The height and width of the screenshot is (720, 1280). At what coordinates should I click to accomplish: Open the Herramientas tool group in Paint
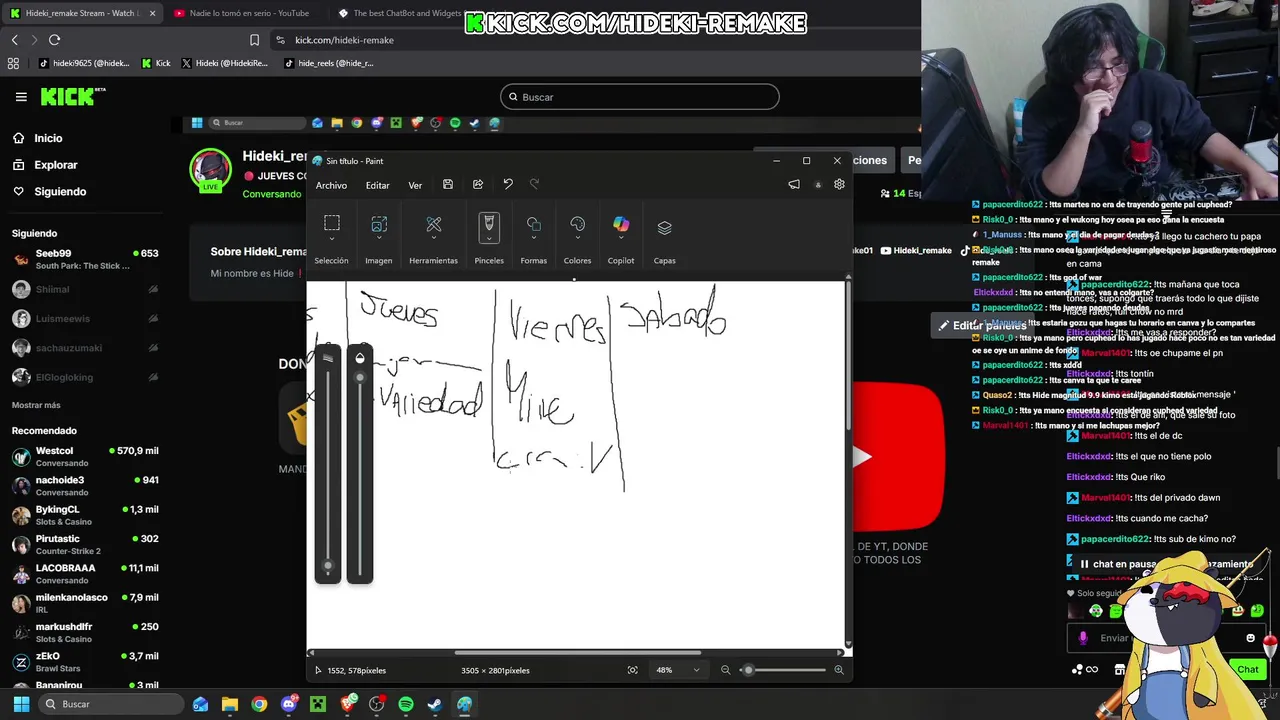(434, 225)
